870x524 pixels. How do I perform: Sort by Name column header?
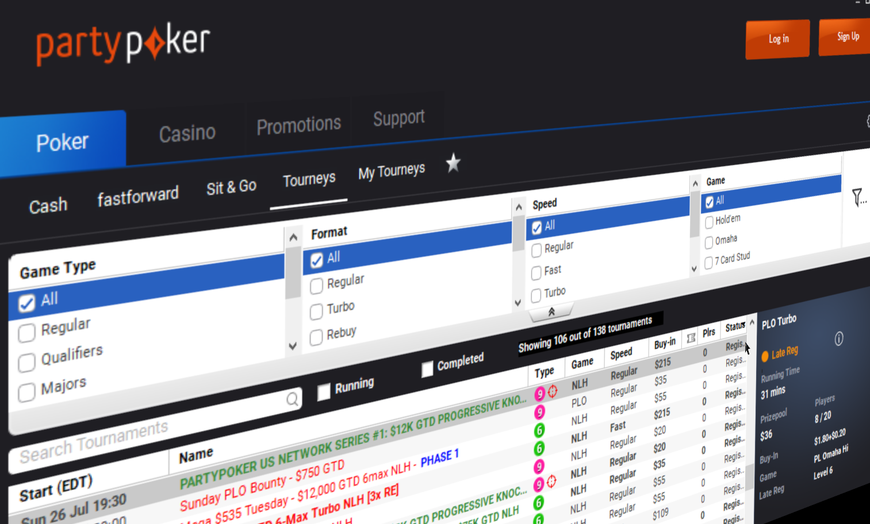(196, 456)
